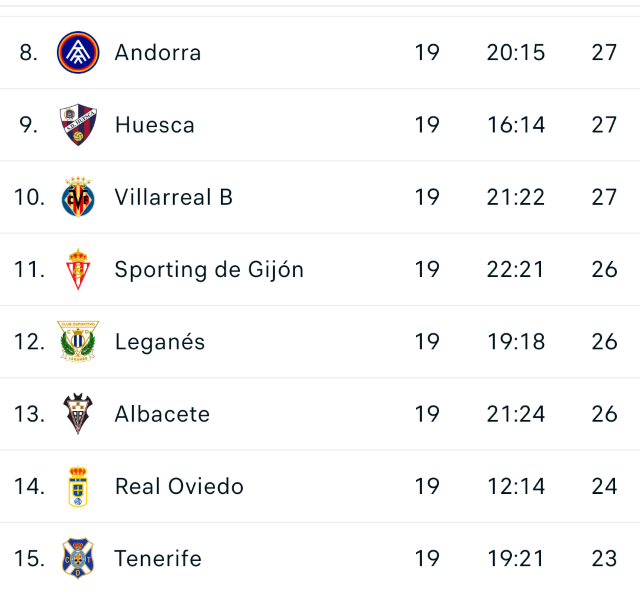This screenshot has height=593, width=640.
Task: Click the Villarreal B yellow crest
Action: (78, 197)
